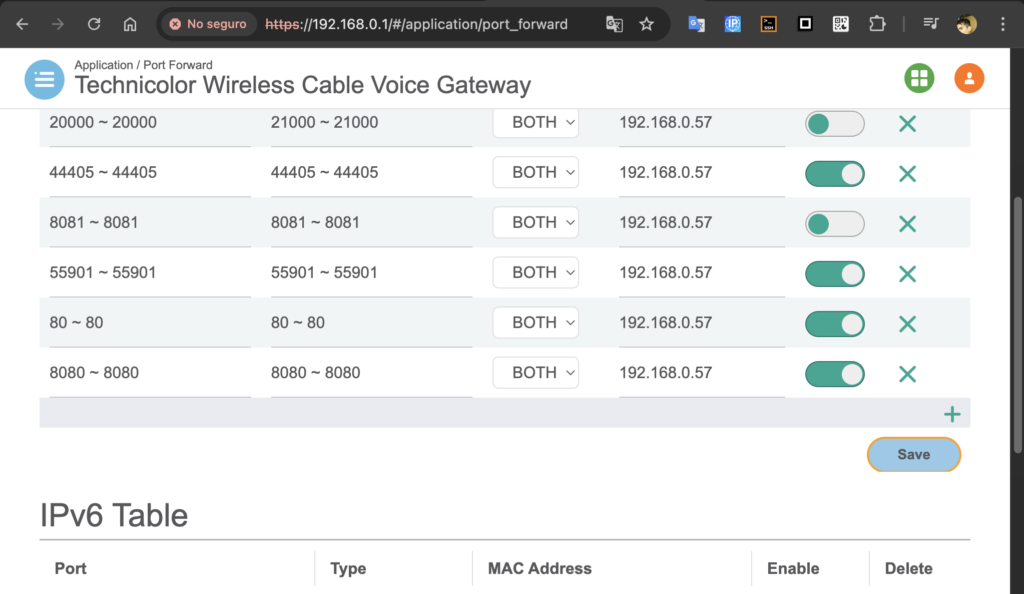Open the orange user account icon
1024x594 pixels.
(969, 78)
